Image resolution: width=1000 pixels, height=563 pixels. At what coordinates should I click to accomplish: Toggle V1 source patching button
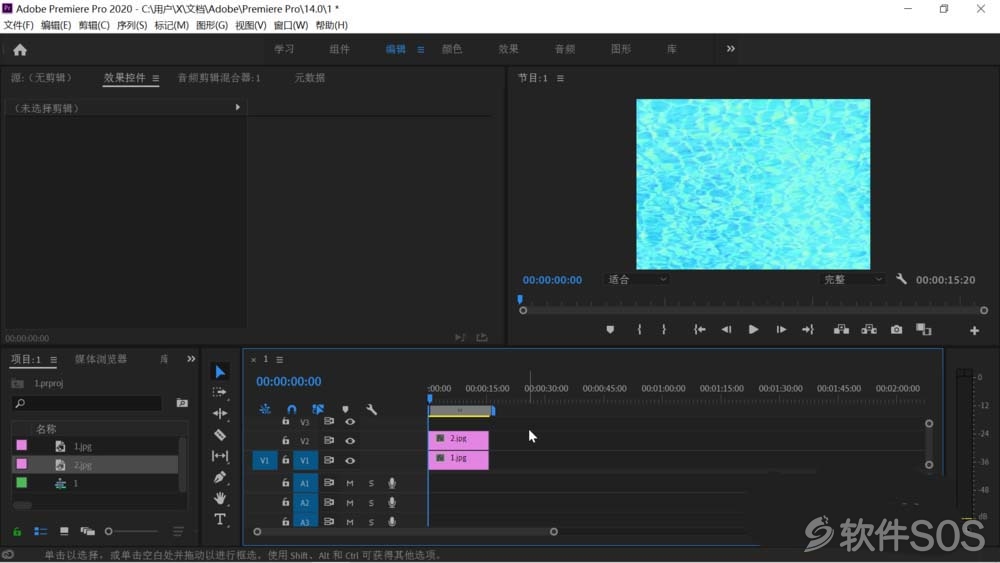click(265, 460)
